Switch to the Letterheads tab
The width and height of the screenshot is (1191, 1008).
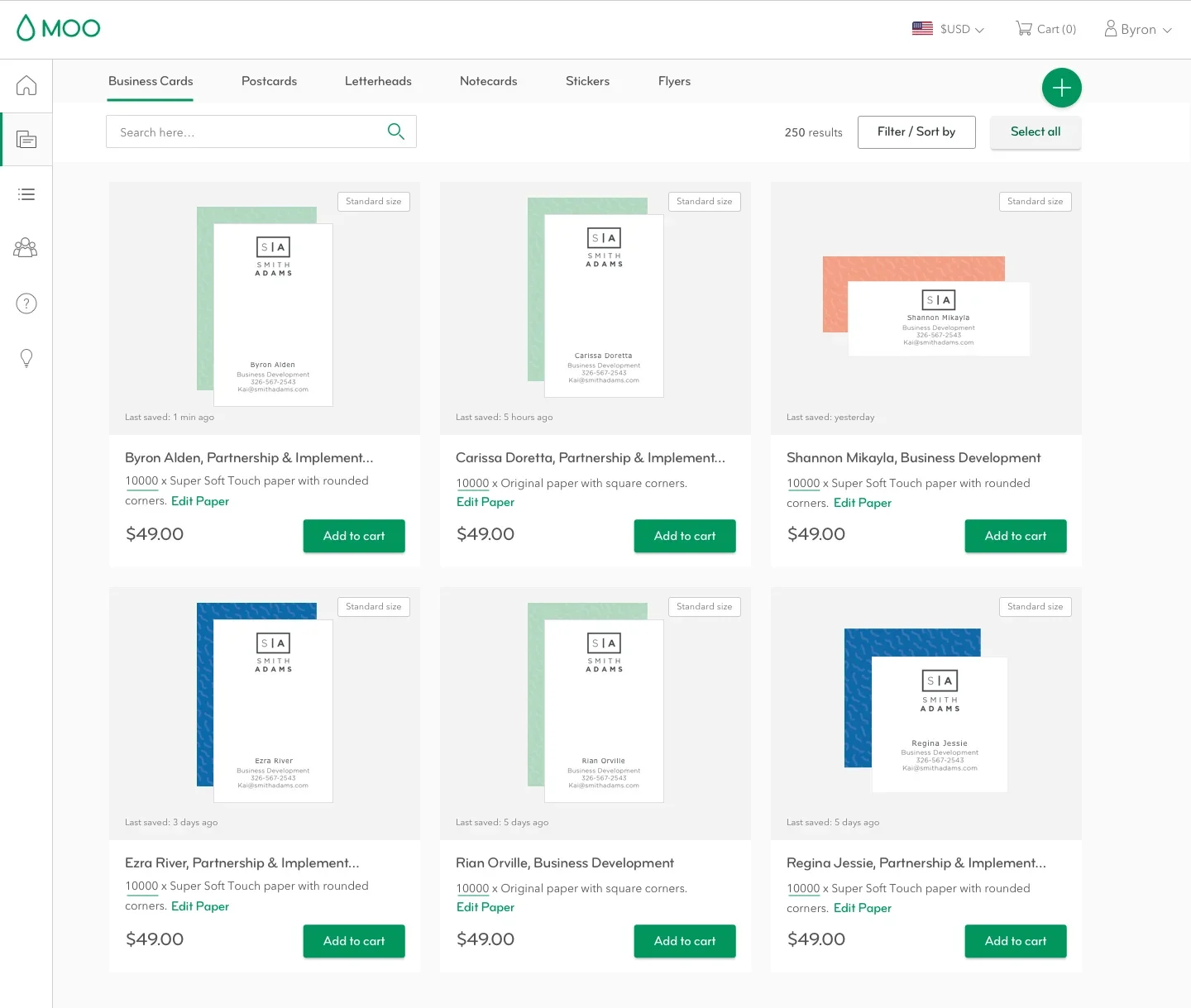coord(378,81)
